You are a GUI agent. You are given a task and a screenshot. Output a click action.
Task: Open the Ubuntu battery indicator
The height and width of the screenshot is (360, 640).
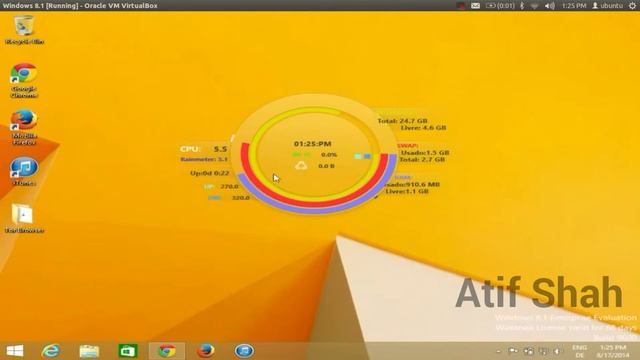[500, 6]
